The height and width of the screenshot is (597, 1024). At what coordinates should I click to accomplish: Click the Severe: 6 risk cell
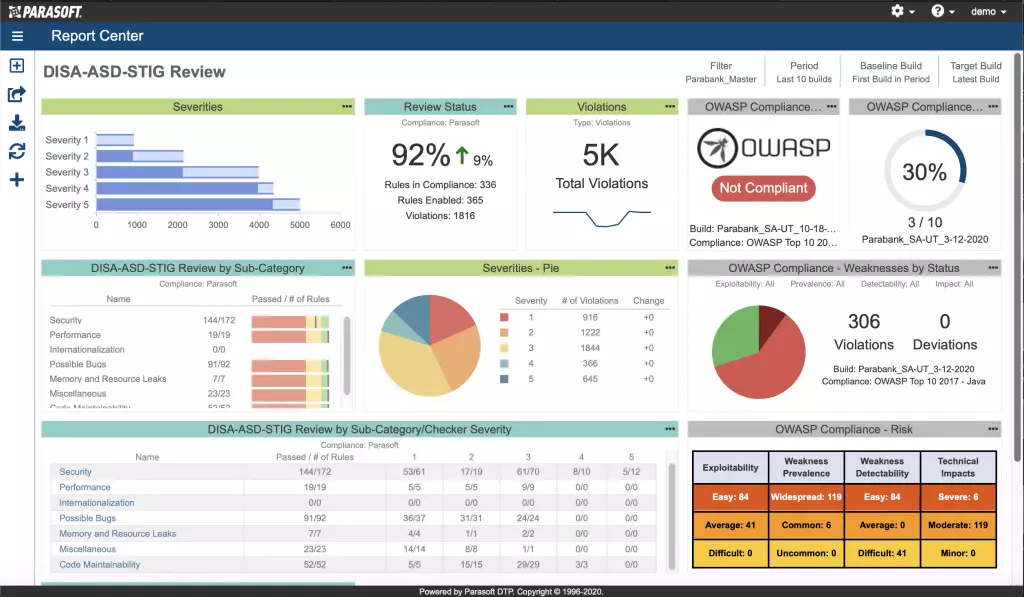(x=958, y=497)
